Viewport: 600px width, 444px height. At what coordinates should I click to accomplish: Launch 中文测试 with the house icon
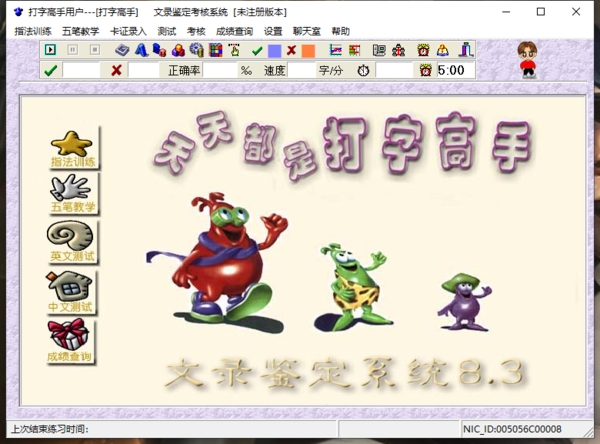point(73,292)
